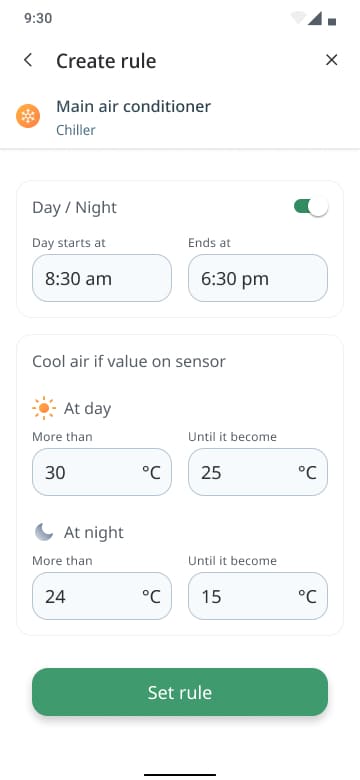Open the Ends at 6:30 pm picker
The image size is (360, 780).
point(258,278)
